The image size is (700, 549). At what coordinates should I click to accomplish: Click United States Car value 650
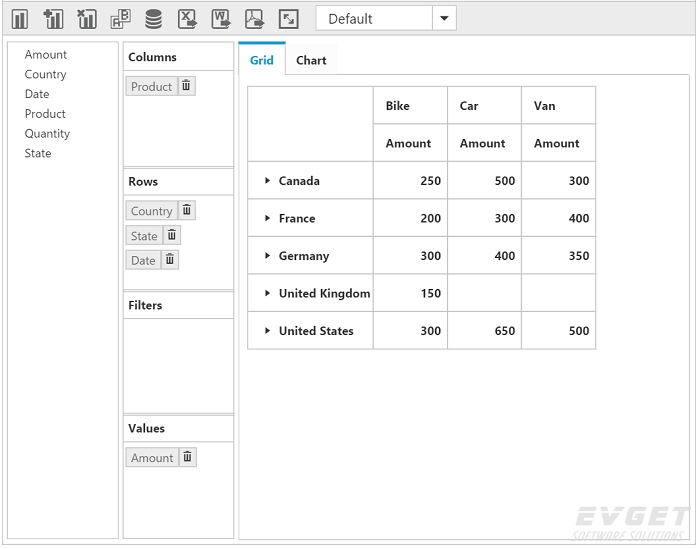(484, 330)
